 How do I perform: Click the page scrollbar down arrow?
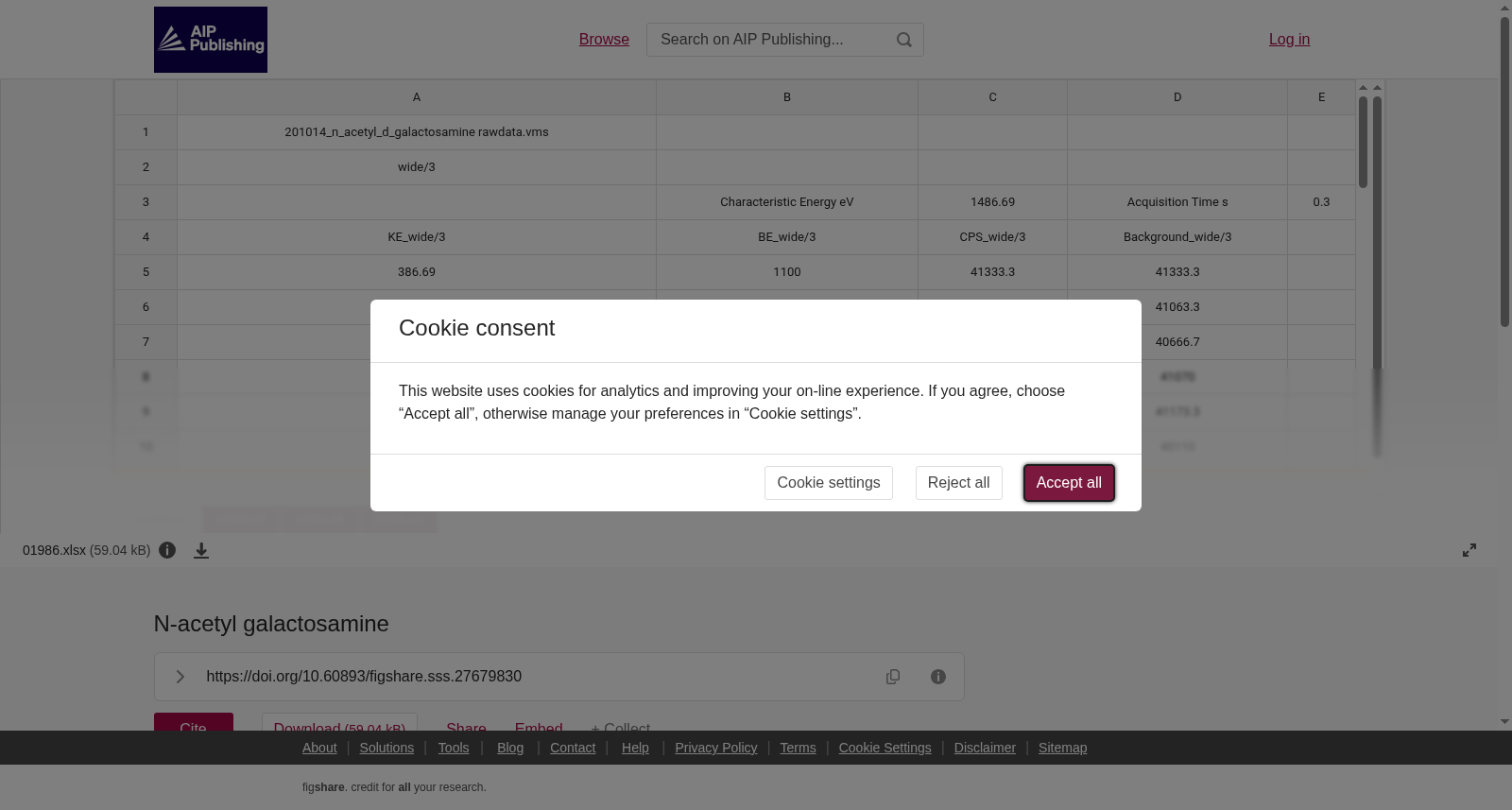click(1504, 723)
